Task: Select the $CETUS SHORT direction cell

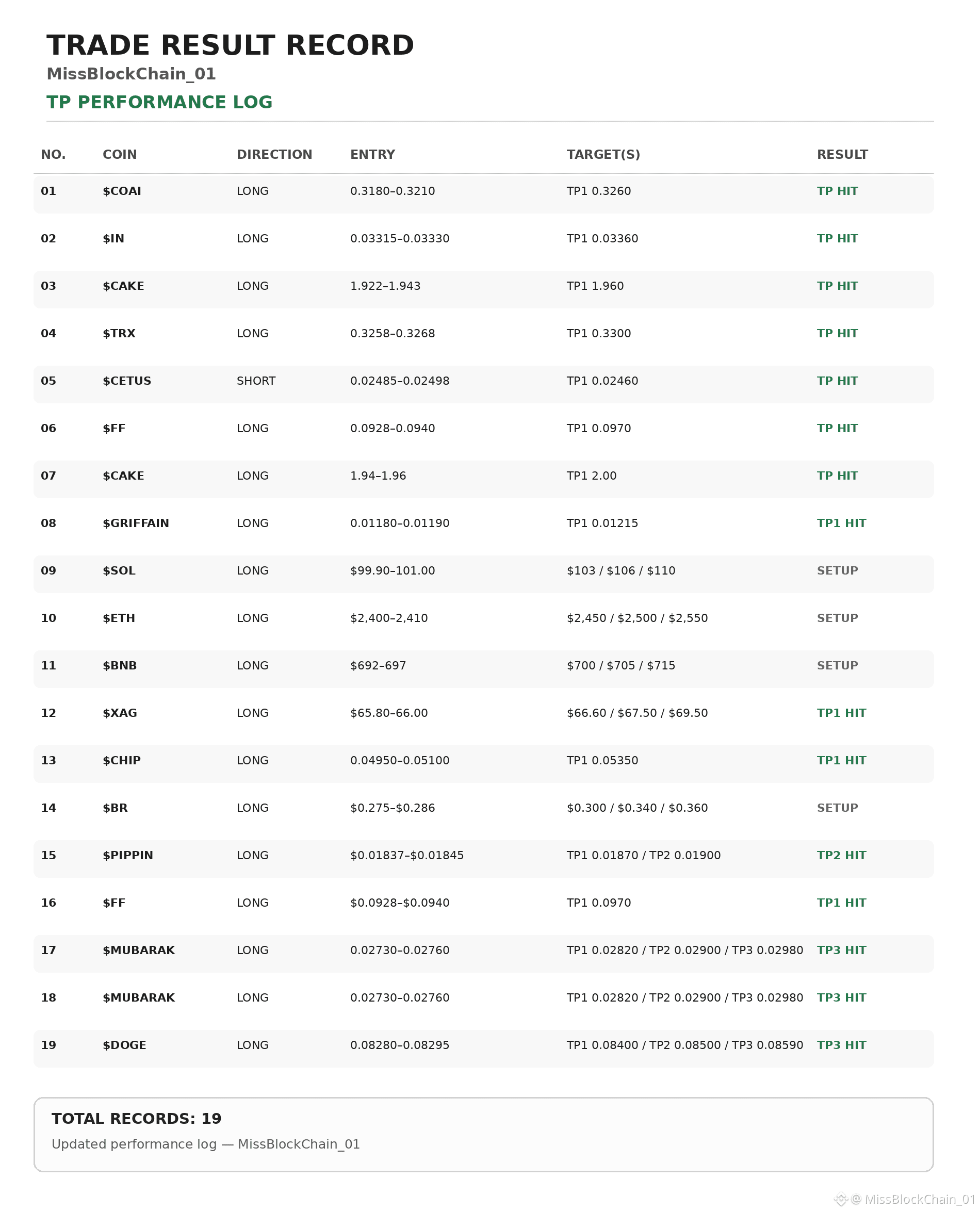Action: (x=256, y=381)
